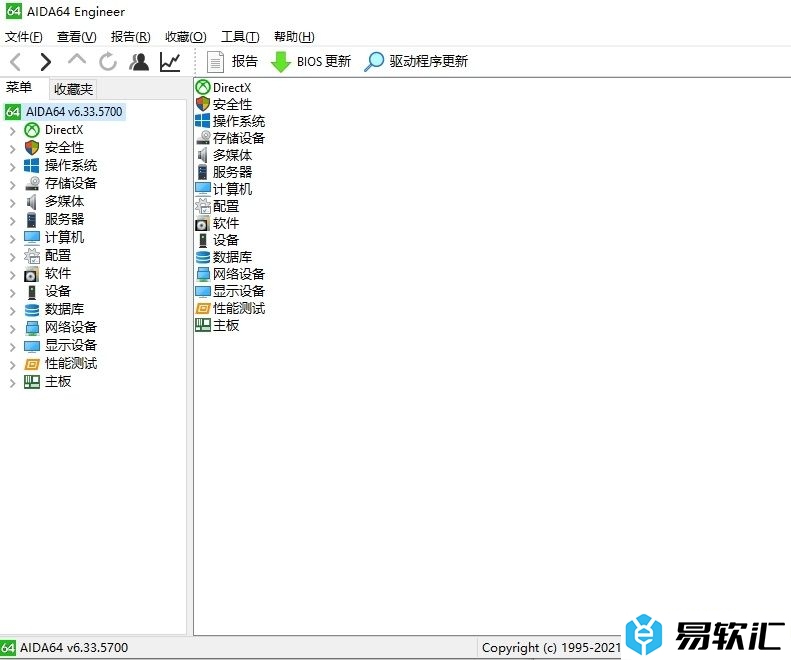
Task: Select 显示设备 in the left tree
Action: (x=71, y=346)
